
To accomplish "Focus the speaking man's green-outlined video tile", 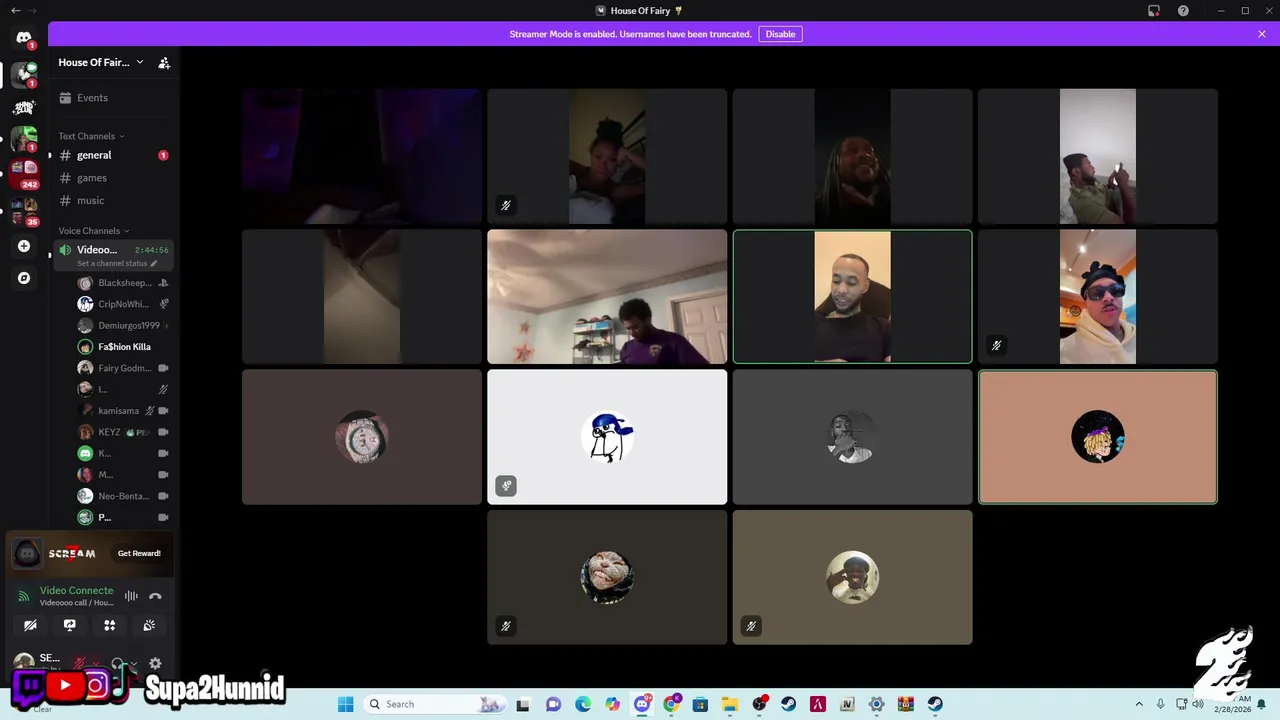I will coord(852,297).
